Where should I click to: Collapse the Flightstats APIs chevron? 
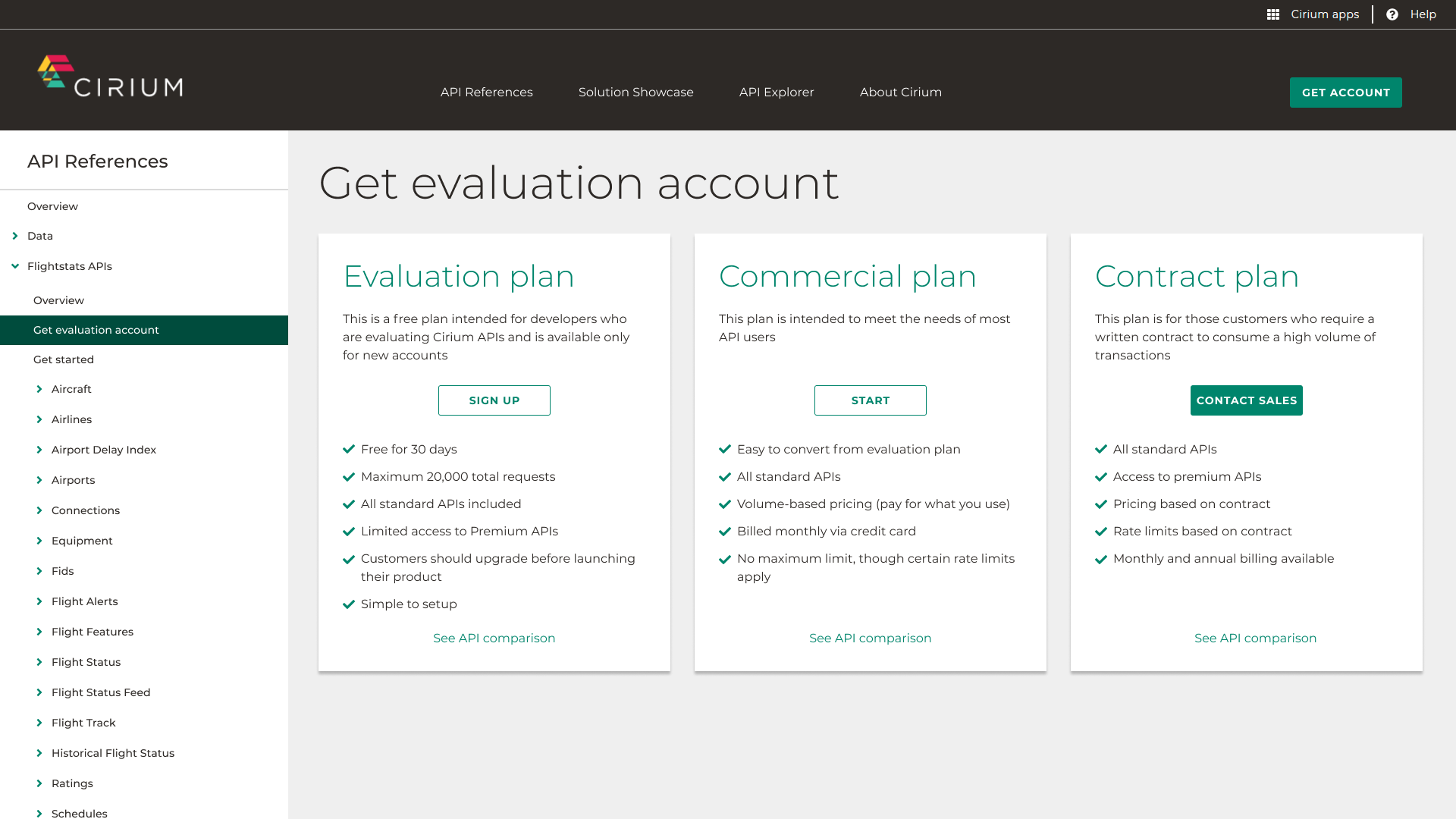(15, 266)
